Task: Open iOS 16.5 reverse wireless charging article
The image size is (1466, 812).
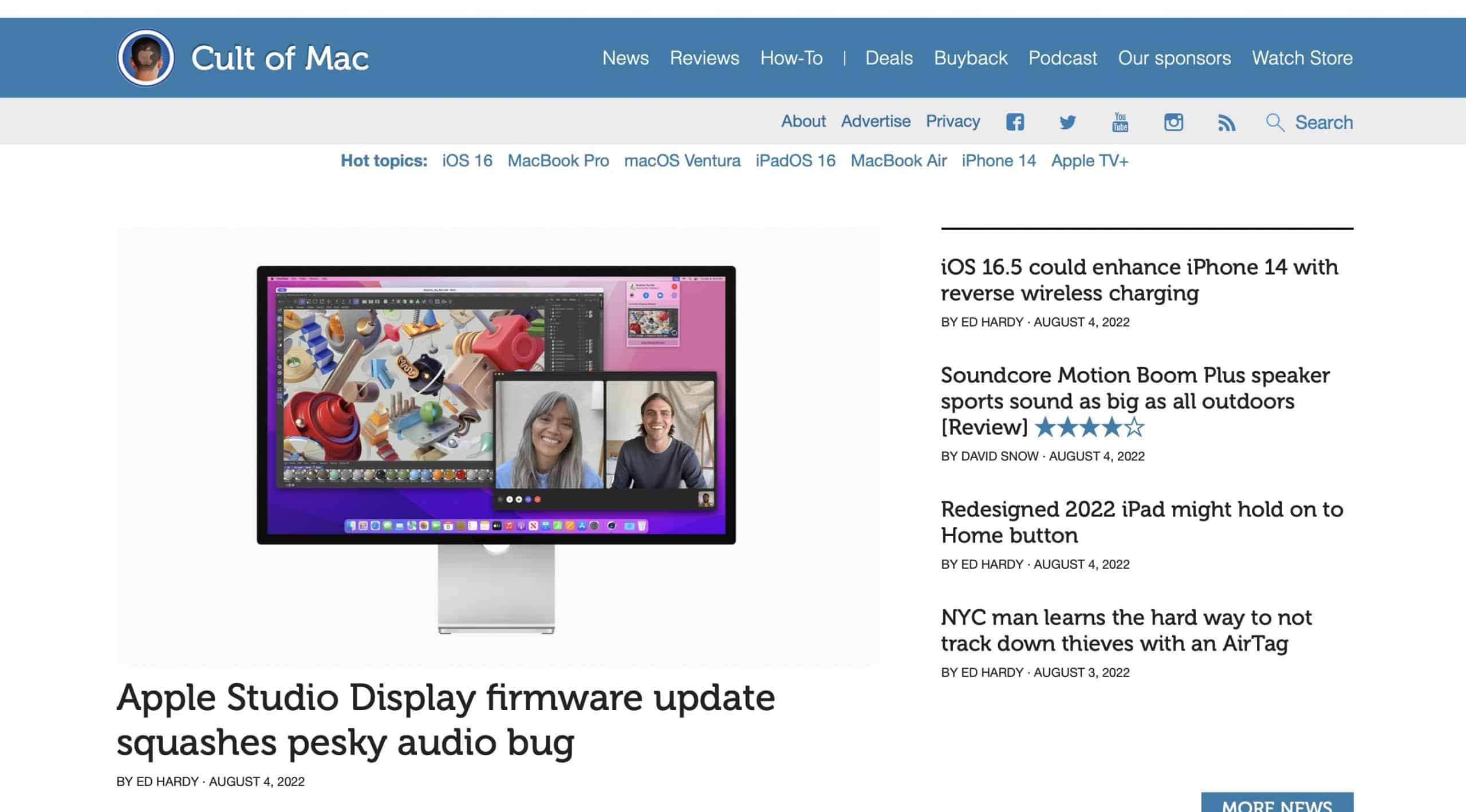Action: [x=1140, y=280]
